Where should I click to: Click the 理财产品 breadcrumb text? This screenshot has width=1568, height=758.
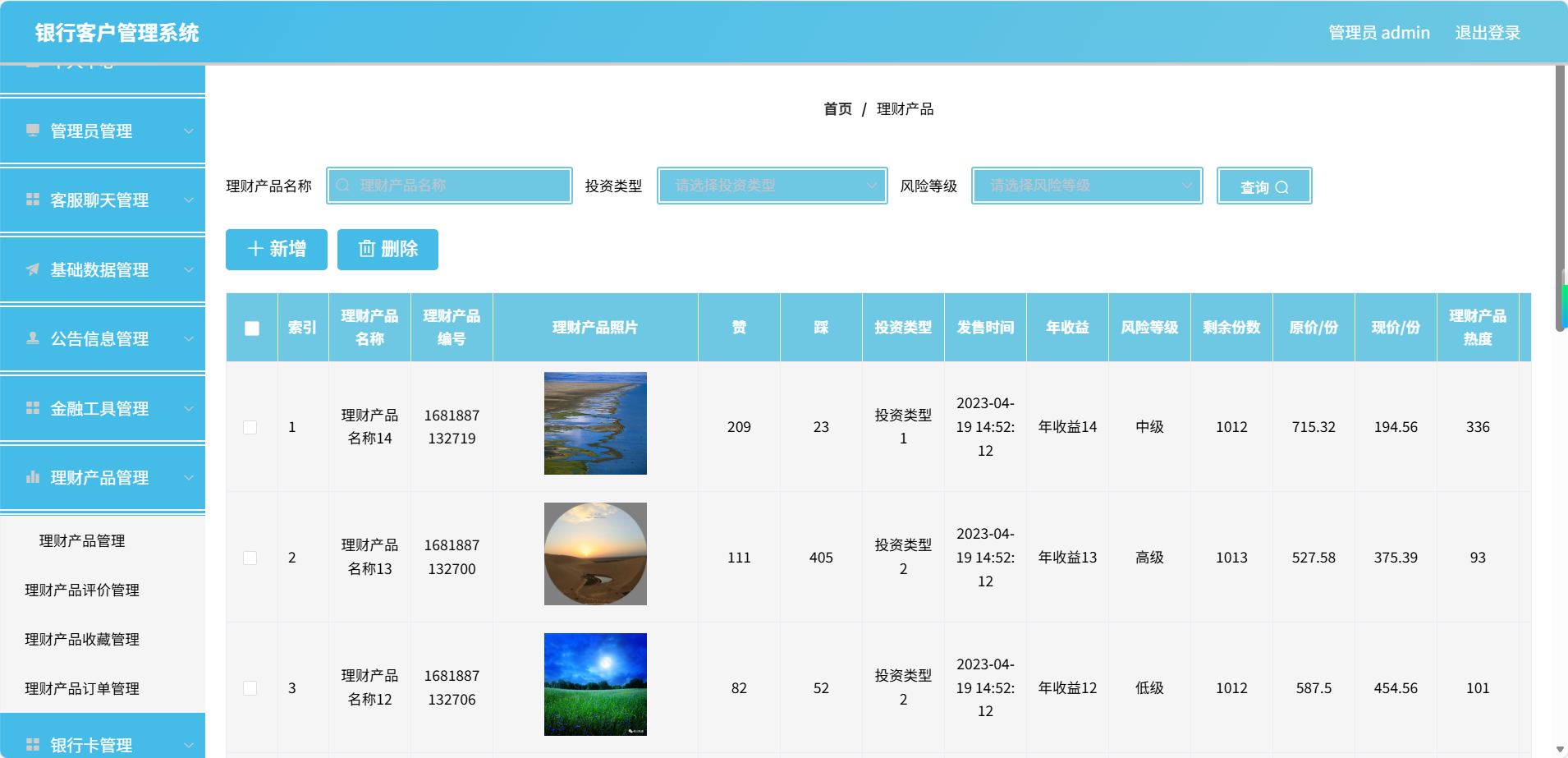[x=905, y=109]
